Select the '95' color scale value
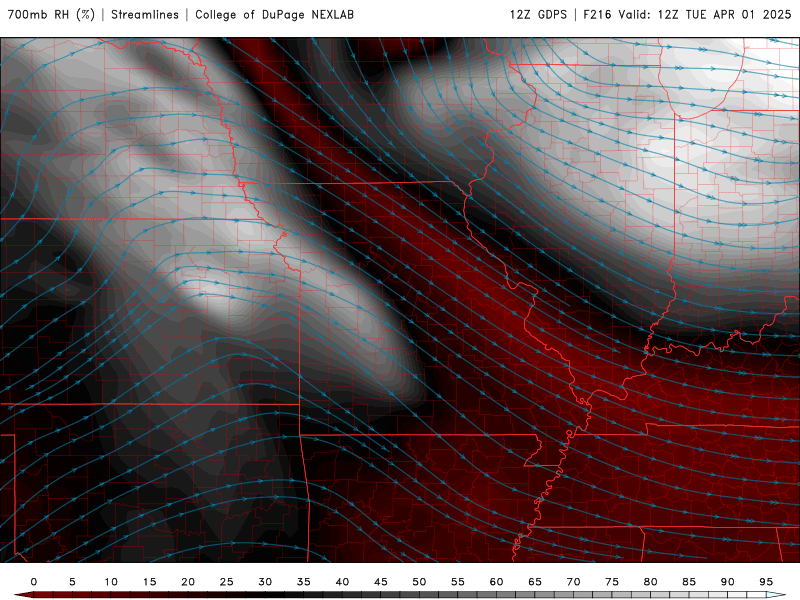The height and width of the screenshot is (600, 800). pyautogui.click(x=766, y=582)
